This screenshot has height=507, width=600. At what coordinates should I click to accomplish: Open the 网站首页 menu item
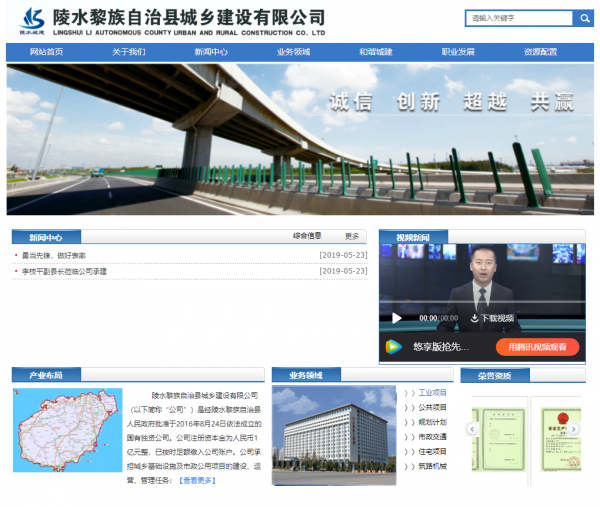[x=46, y=52]
